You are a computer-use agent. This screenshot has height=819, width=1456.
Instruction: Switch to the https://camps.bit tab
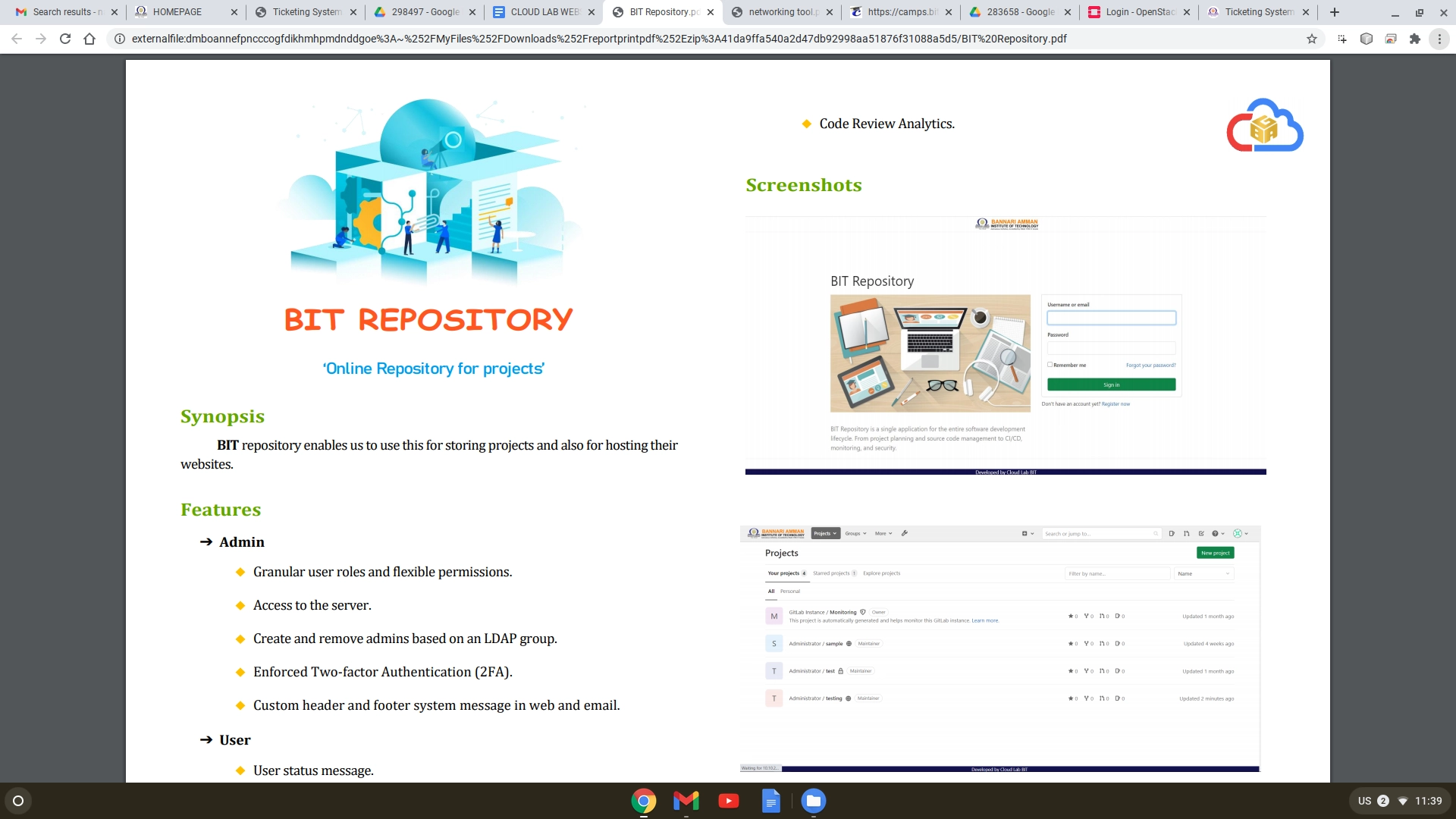pos(900,12)
